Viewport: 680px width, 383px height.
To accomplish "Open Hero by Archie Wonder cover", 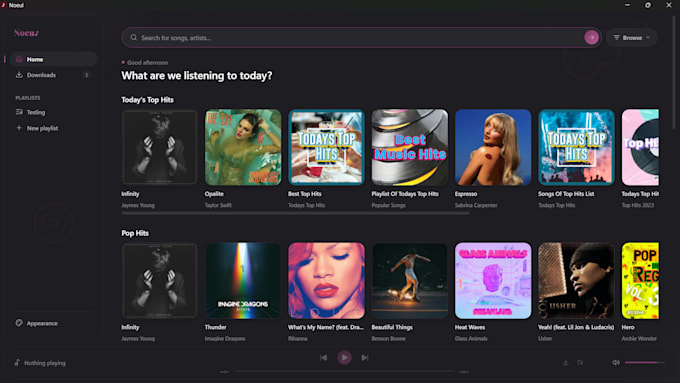I will pos(640,281).
